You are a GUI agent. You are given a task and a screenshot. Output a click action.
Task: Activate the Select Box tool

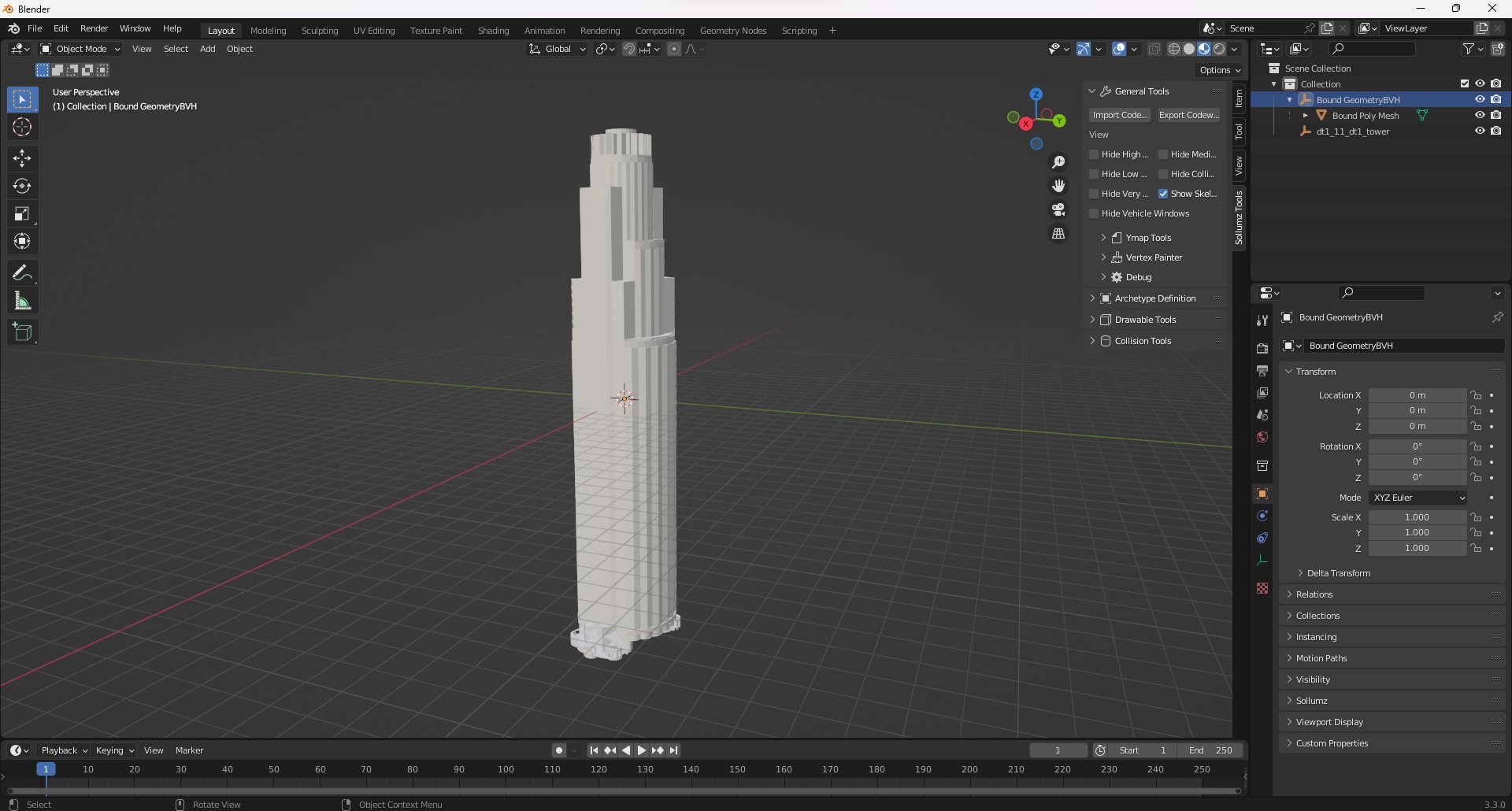point(22,99)
